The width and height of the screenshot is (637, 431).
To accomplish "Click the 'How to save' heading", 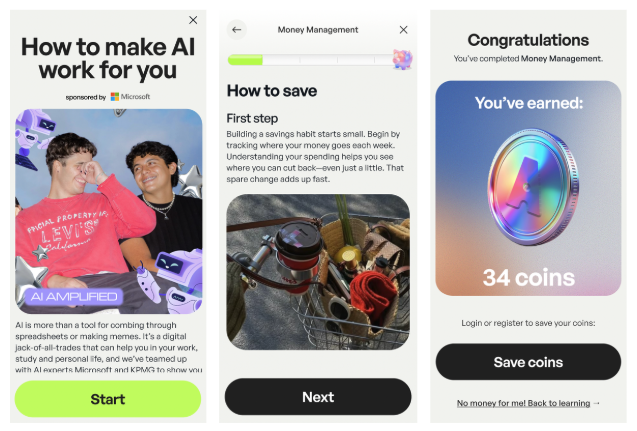I will (272, 91).
